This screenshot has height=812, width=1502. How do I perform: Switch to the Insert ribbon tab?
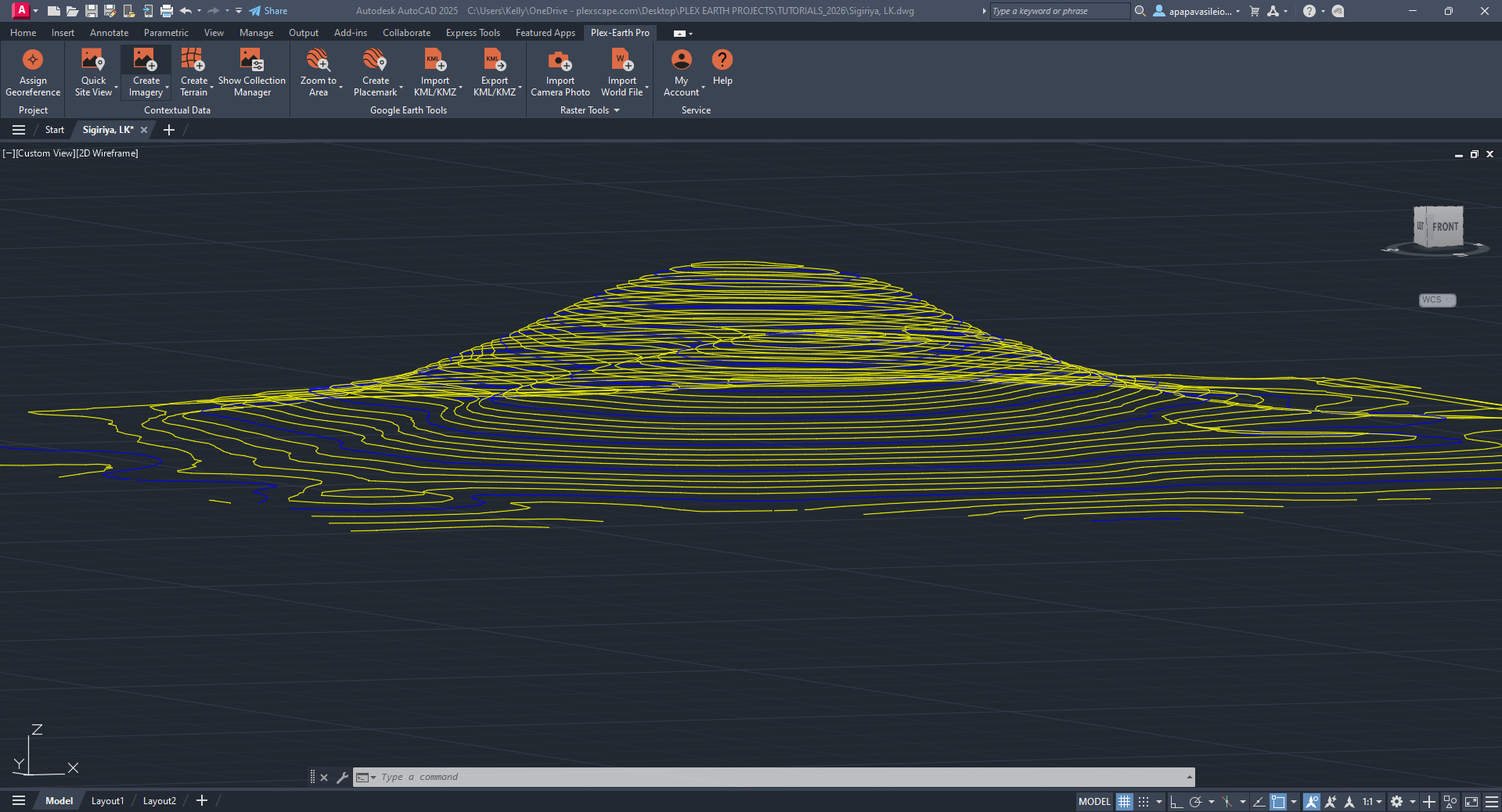coord(63,33)
